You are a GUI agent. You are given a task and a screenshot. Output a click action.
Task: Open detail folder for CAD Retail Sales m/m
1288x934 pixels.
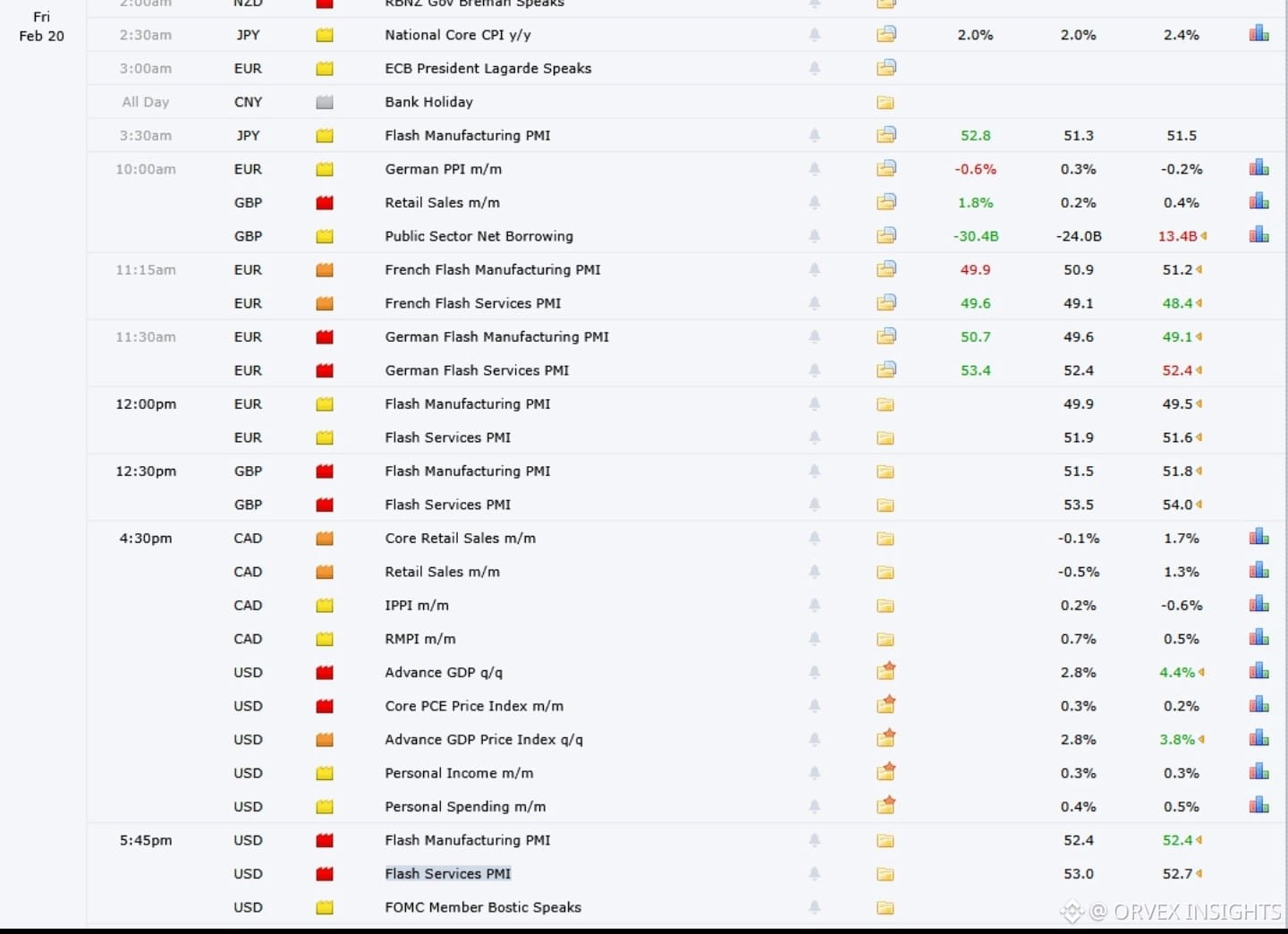(x=885, y=572)
